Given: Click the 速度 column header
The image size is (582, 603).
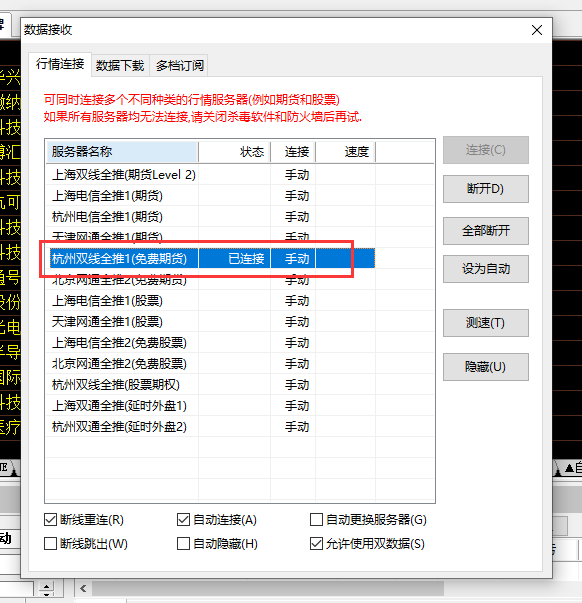Looking at the screenshot, I should 345,152.
